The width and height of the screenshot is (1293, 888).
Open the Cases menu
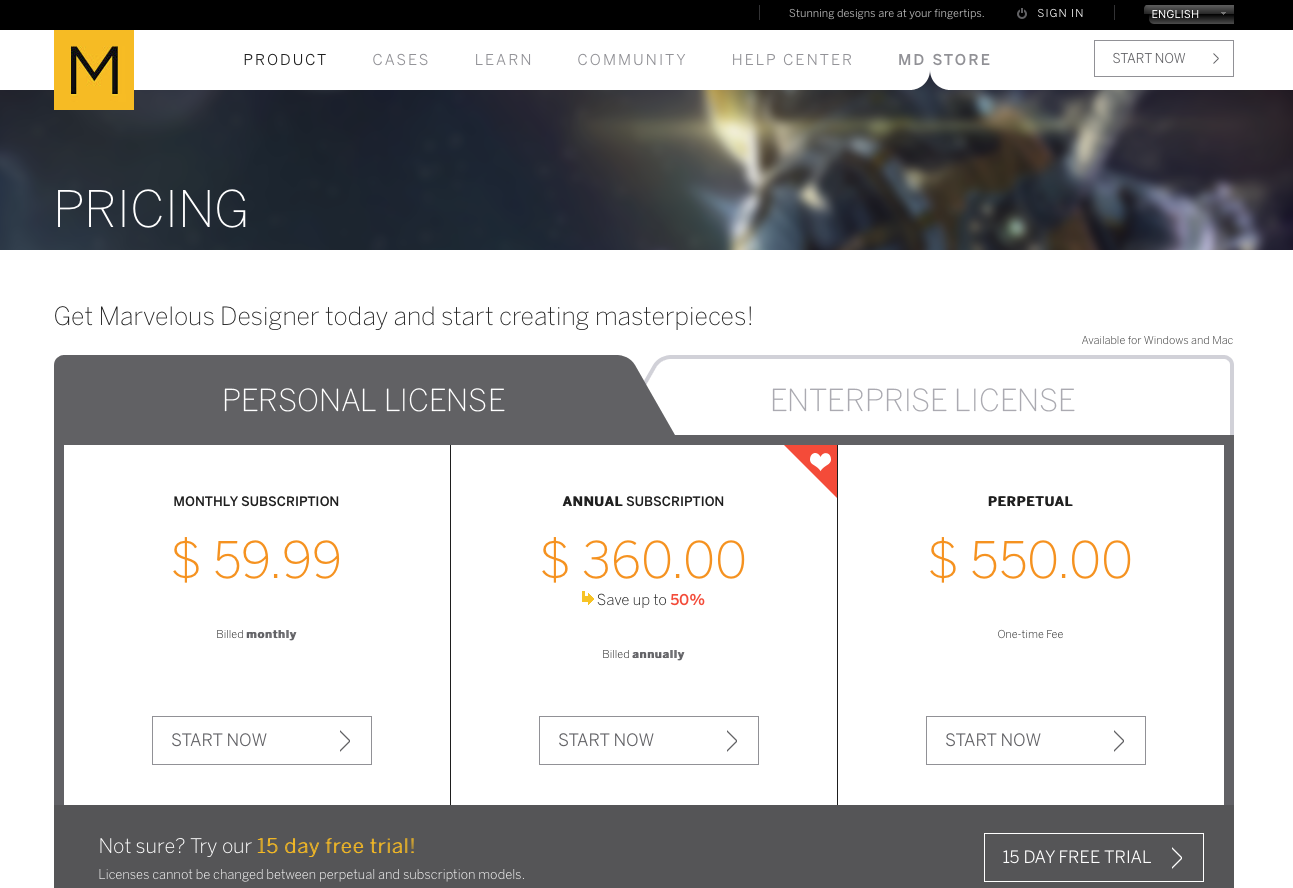[x=401, y=60]
